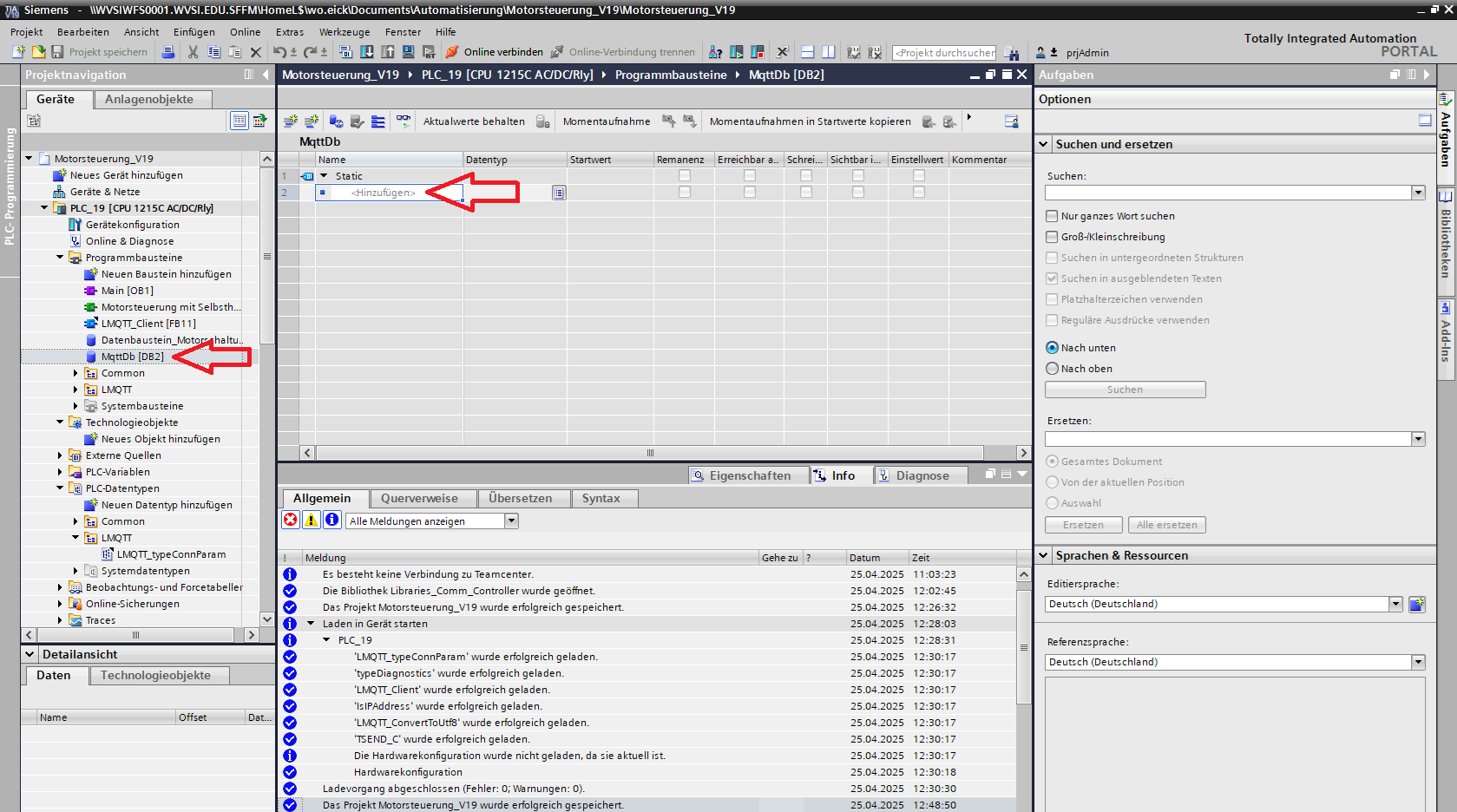The image size is (1457, 812).
Task: Click the download to device icon
Action: coord(366,52)
